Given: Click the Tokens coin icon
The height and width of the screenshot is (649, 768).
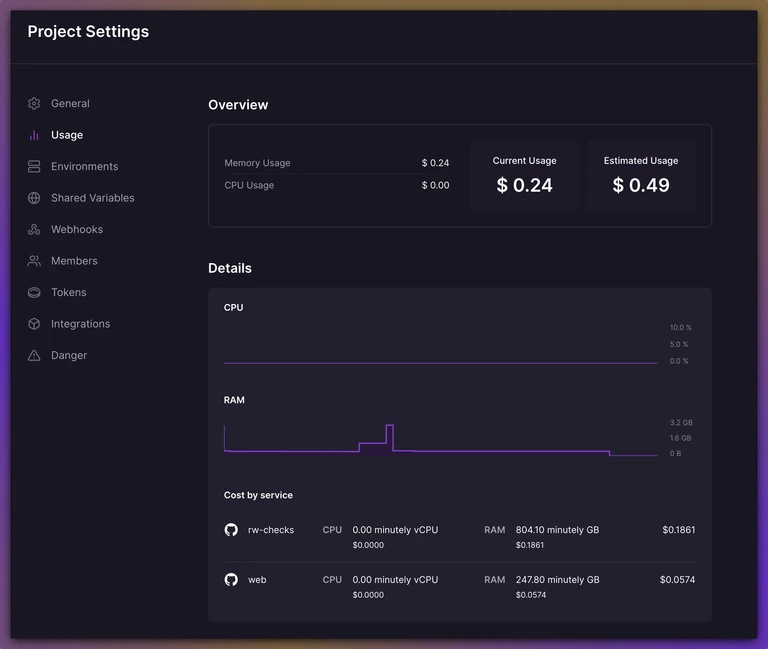Looking at the screenshot, I should tap(34, 292).
